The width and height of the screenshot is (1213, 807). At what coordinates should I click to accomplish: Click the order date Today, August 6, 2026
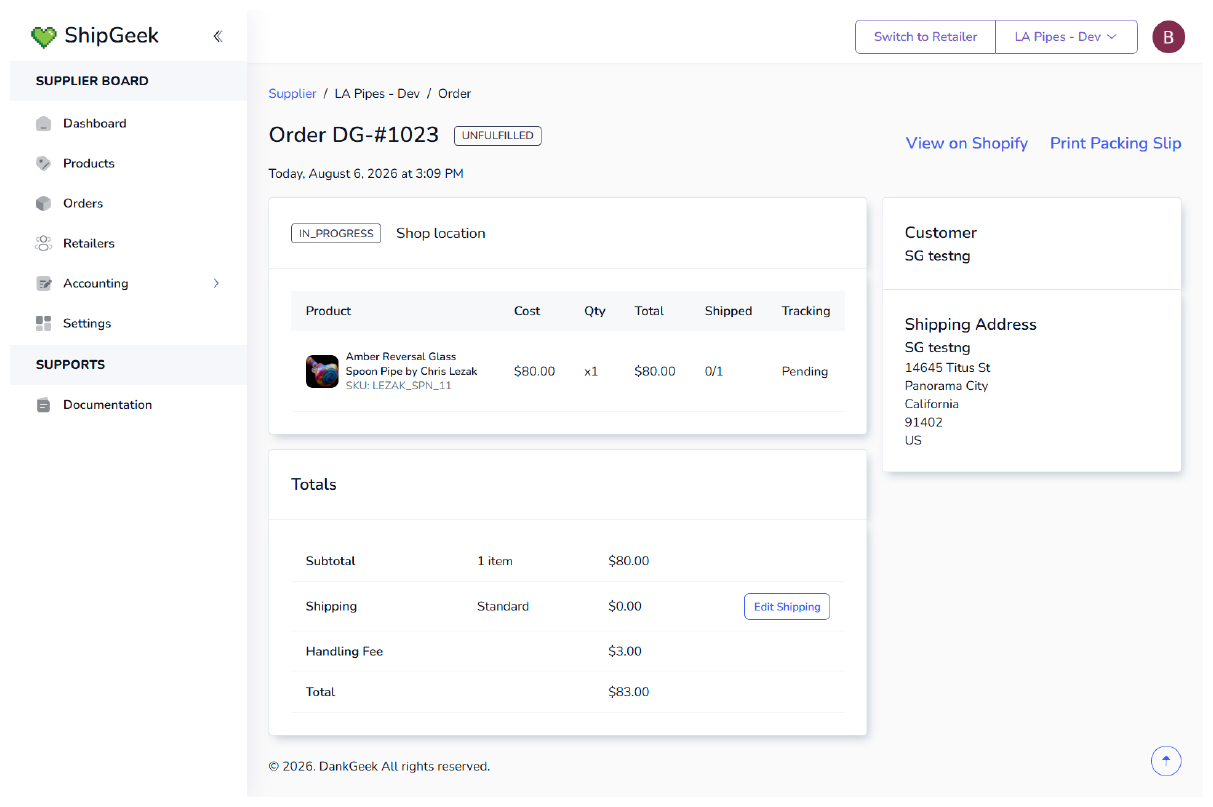point(366,173)
